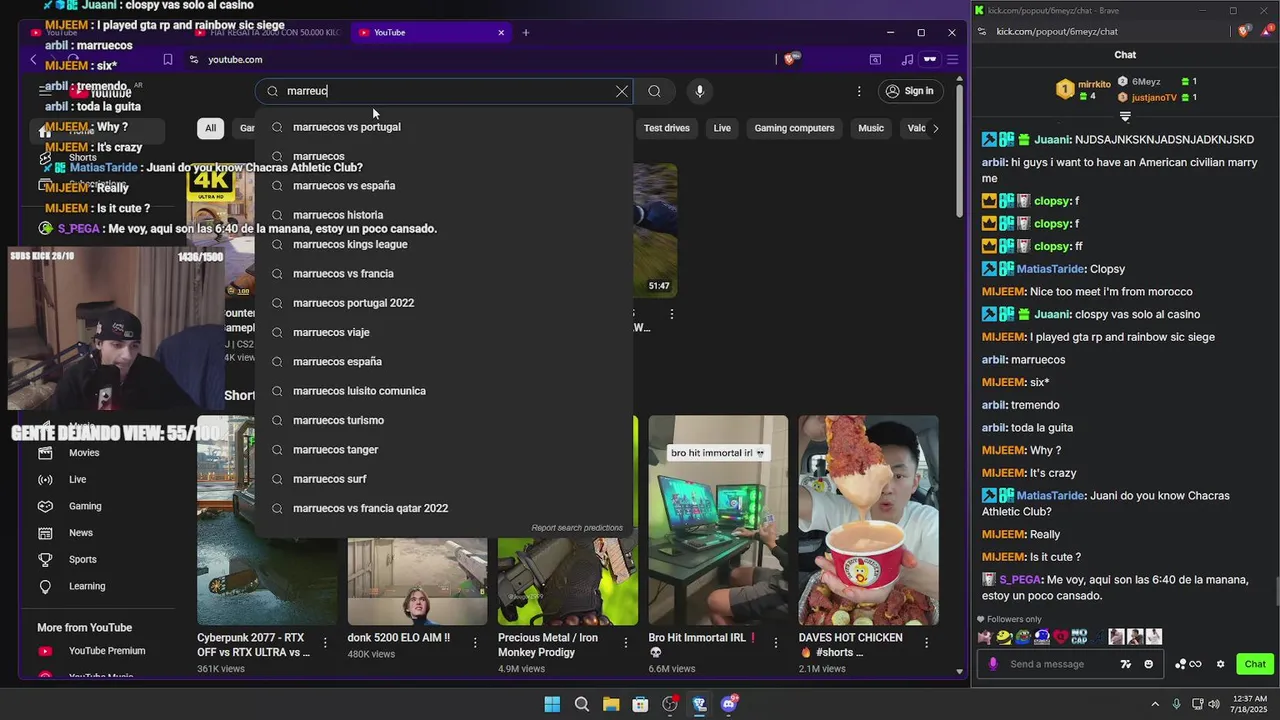Open a new browser tab
Image resolution: width=1280 pixels, height=720 pixels.
point(525,32)
